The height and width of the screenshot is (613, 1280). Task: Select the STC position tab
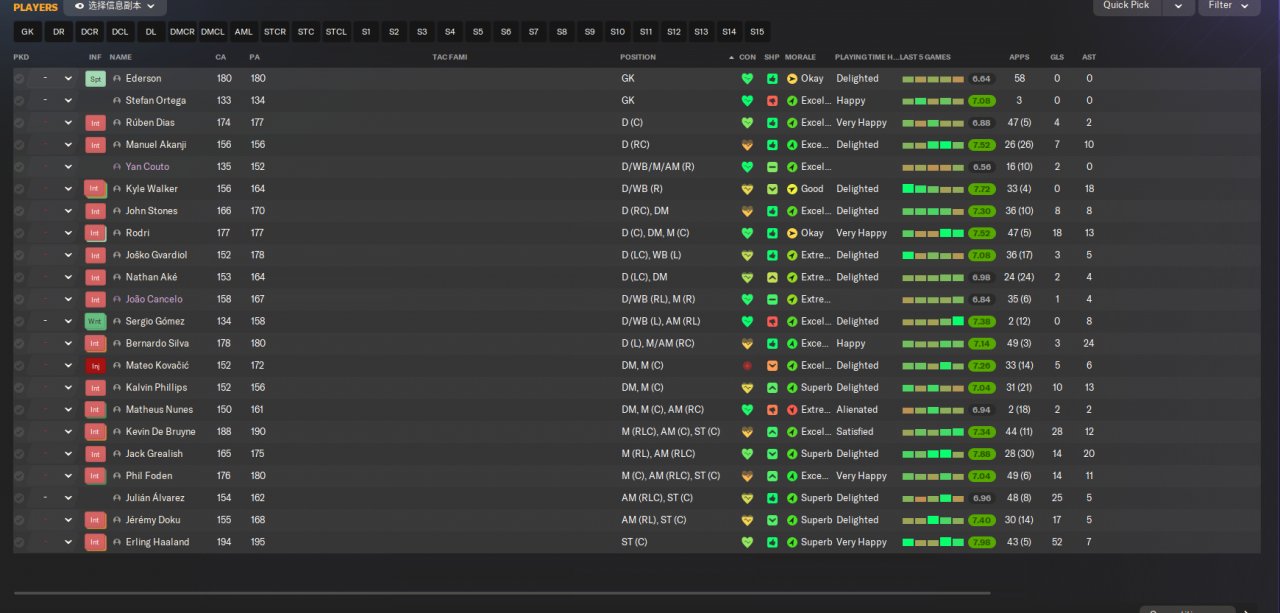point(306,32)
